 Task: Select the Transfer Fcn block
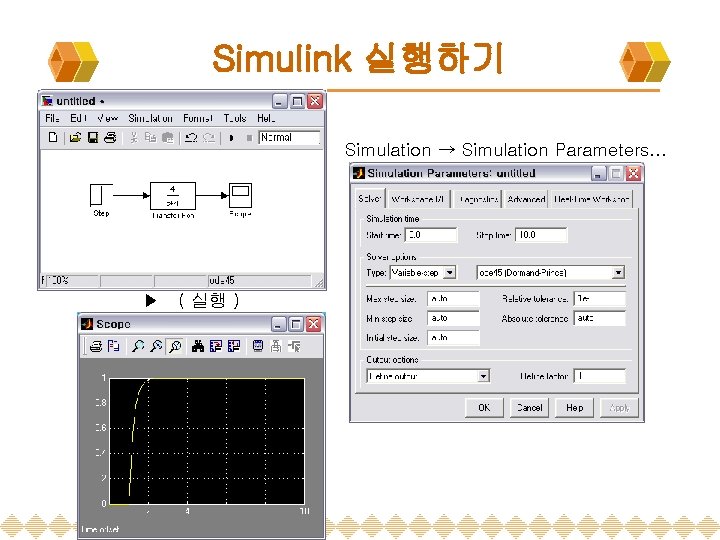[x=173, y=196]
